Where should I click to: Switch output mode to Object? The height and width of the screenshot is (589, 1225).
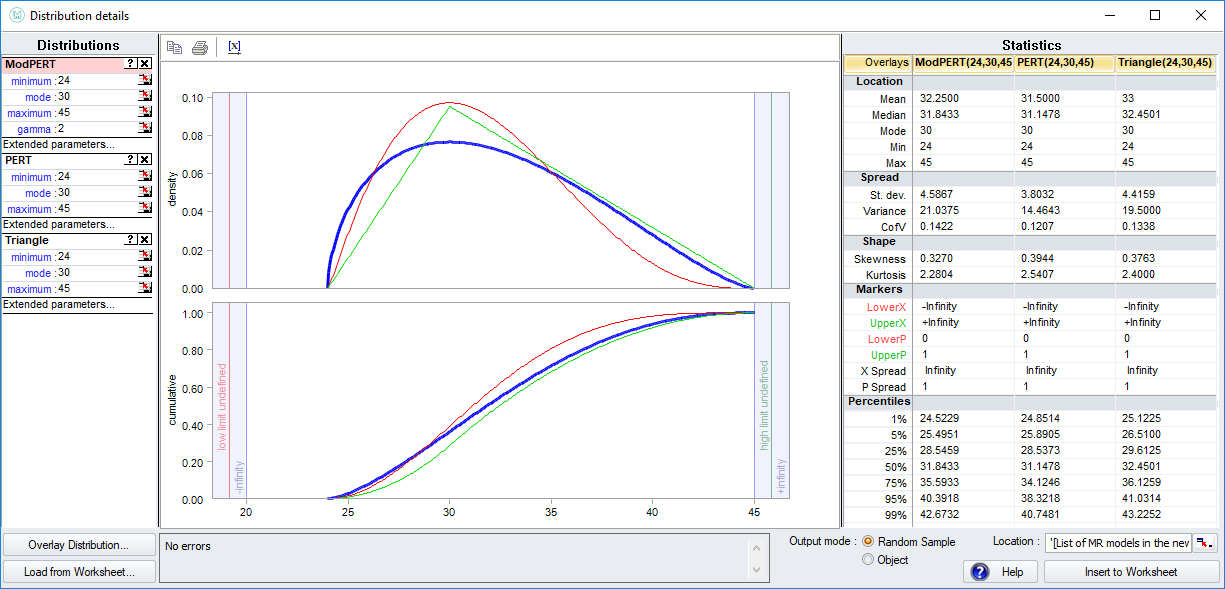868,559
